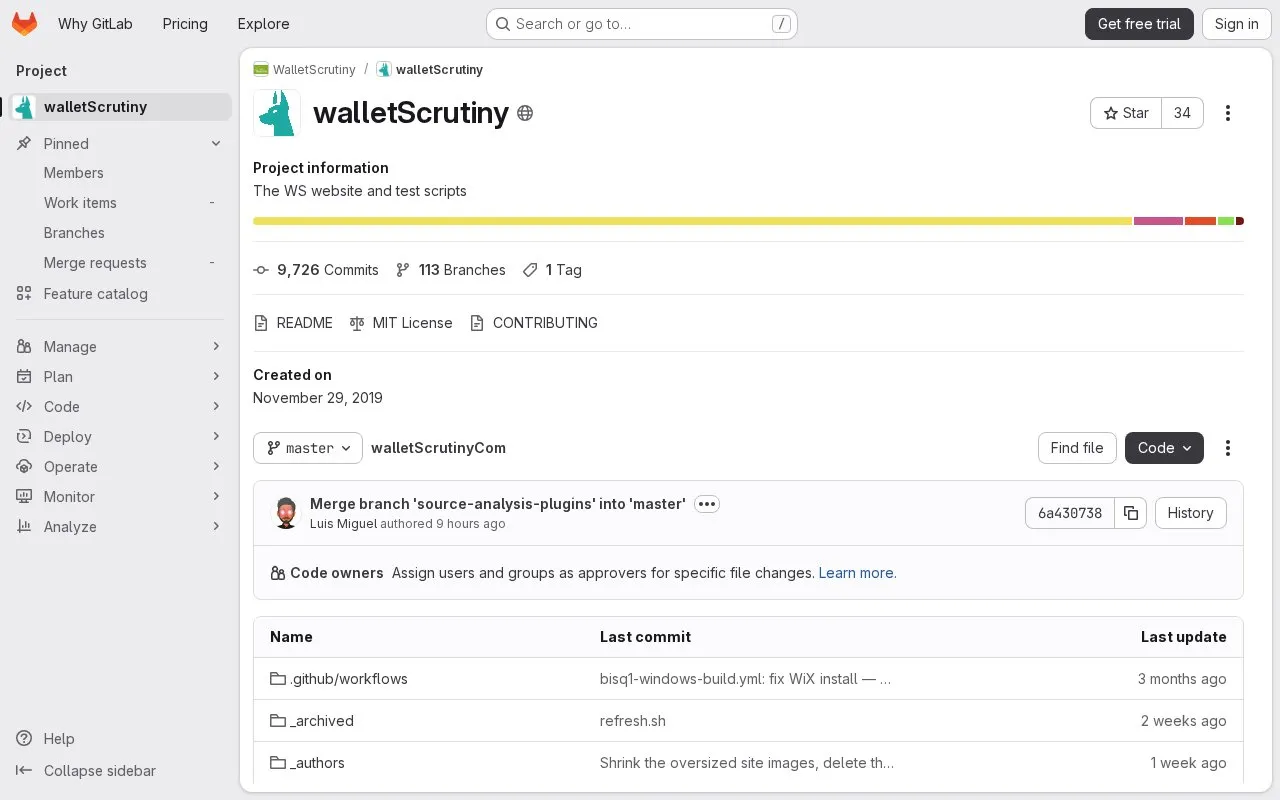Expand the Monitor section
The image size is (1280, 800).
click(120, 497)
